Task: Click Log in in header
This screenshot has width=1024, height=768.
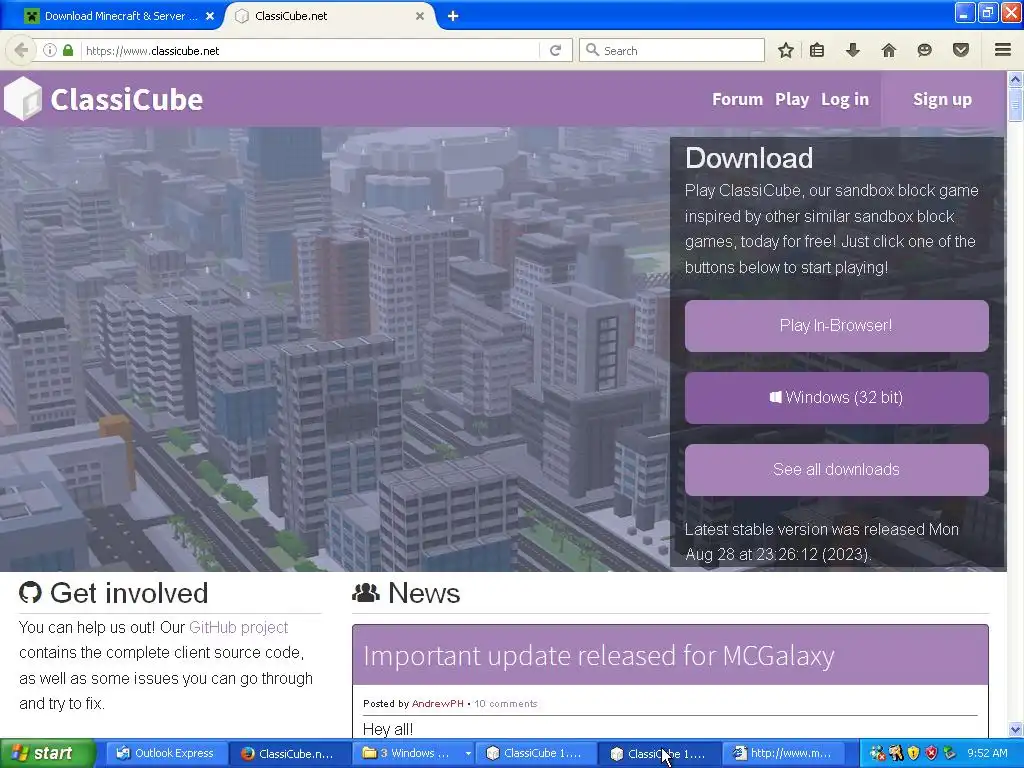Action: coord(845,99)
